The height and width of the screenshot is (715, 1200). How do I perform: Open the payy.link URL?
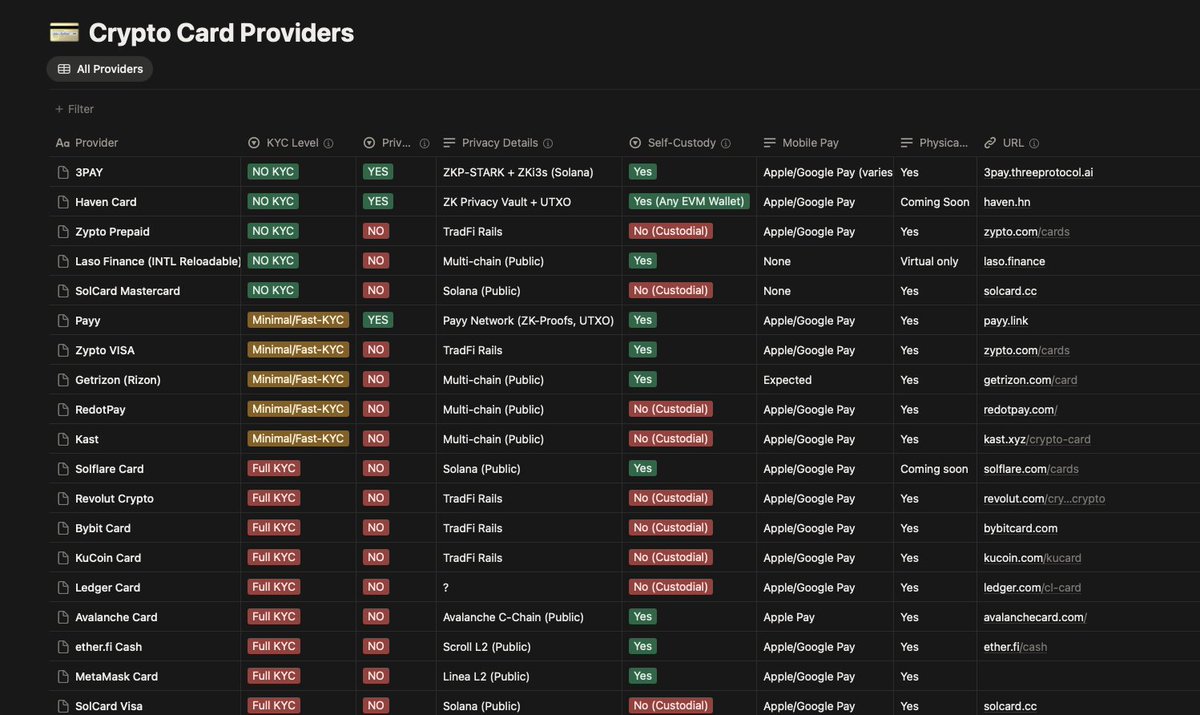point(1006,320)
